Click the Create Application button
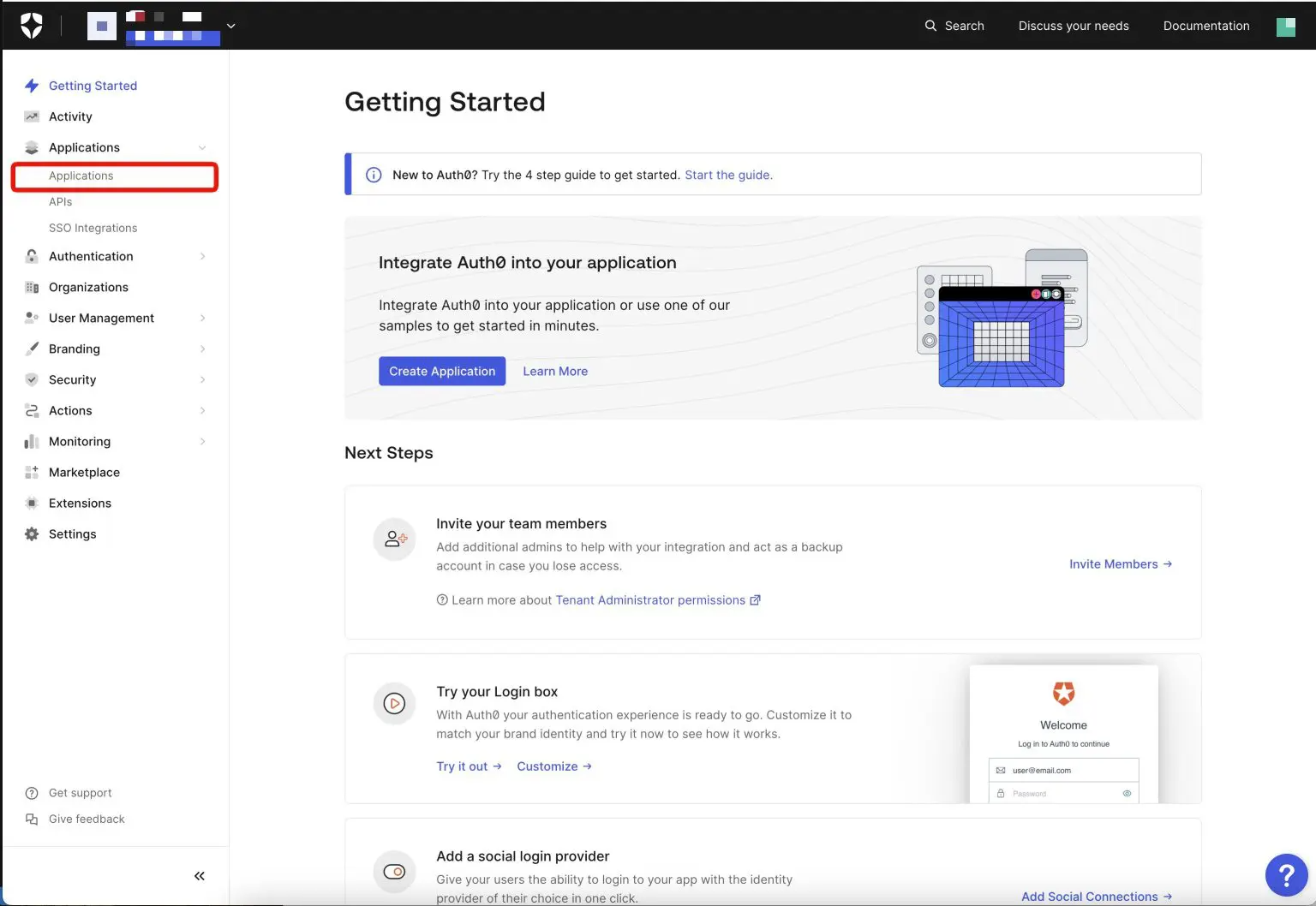The width and height of the screenshot is (1316, 906). [x=442, y=371]
